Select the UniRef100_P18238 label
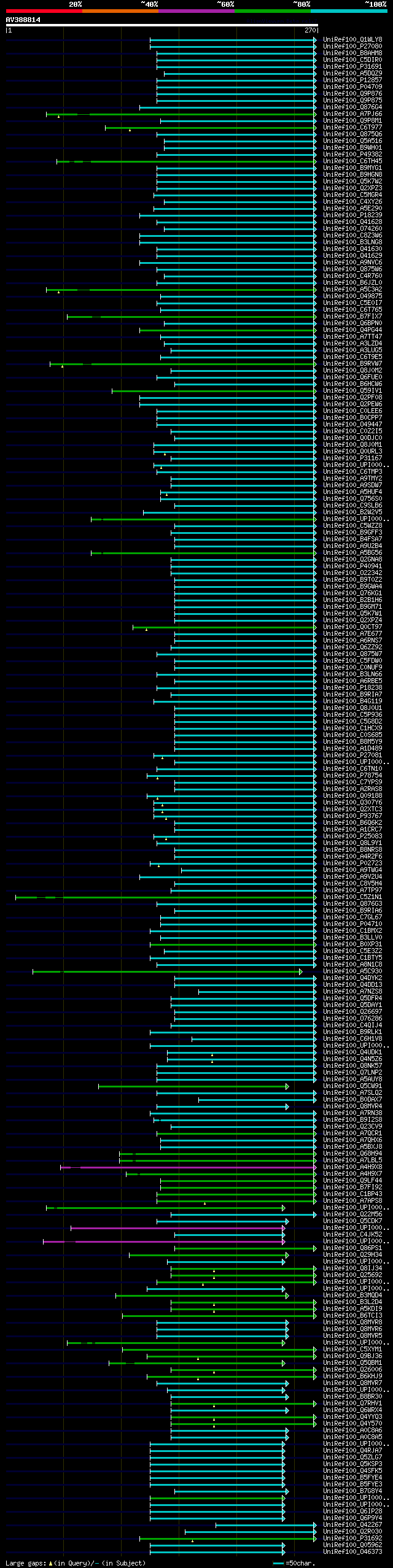 click(x=352, y=687)
